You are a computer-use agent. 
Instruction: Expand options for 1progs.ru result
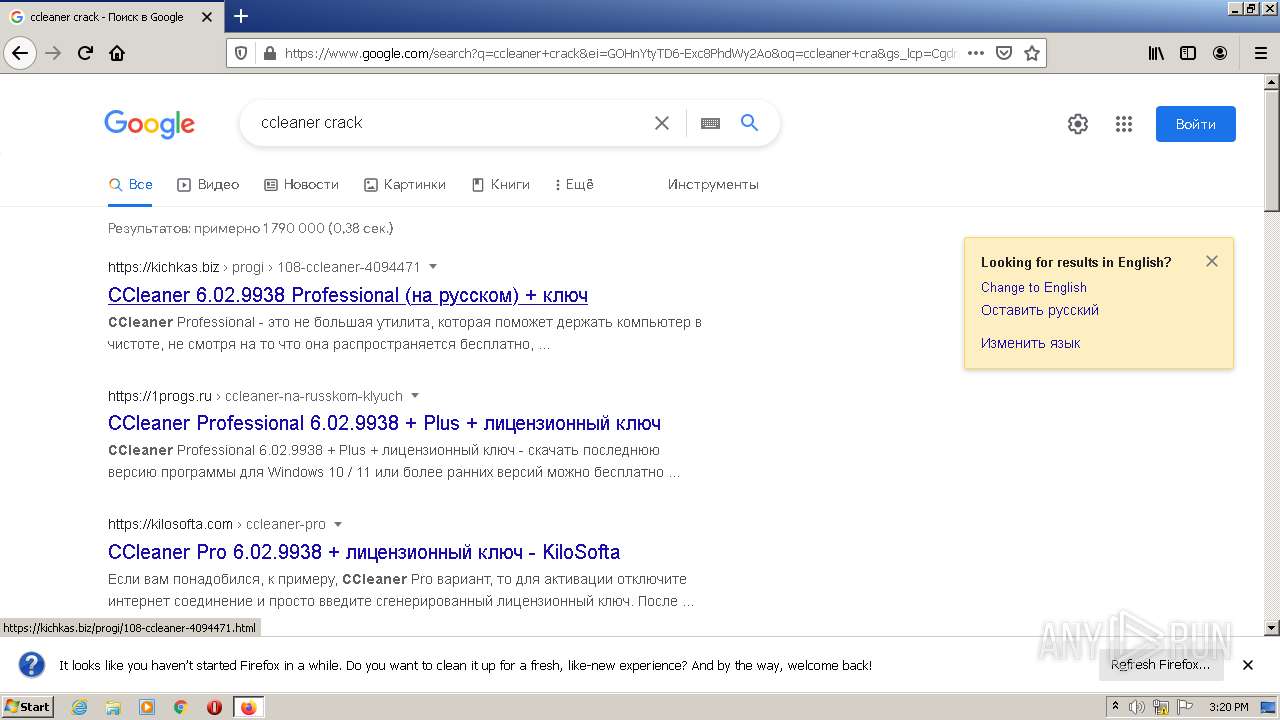point(415,396)
